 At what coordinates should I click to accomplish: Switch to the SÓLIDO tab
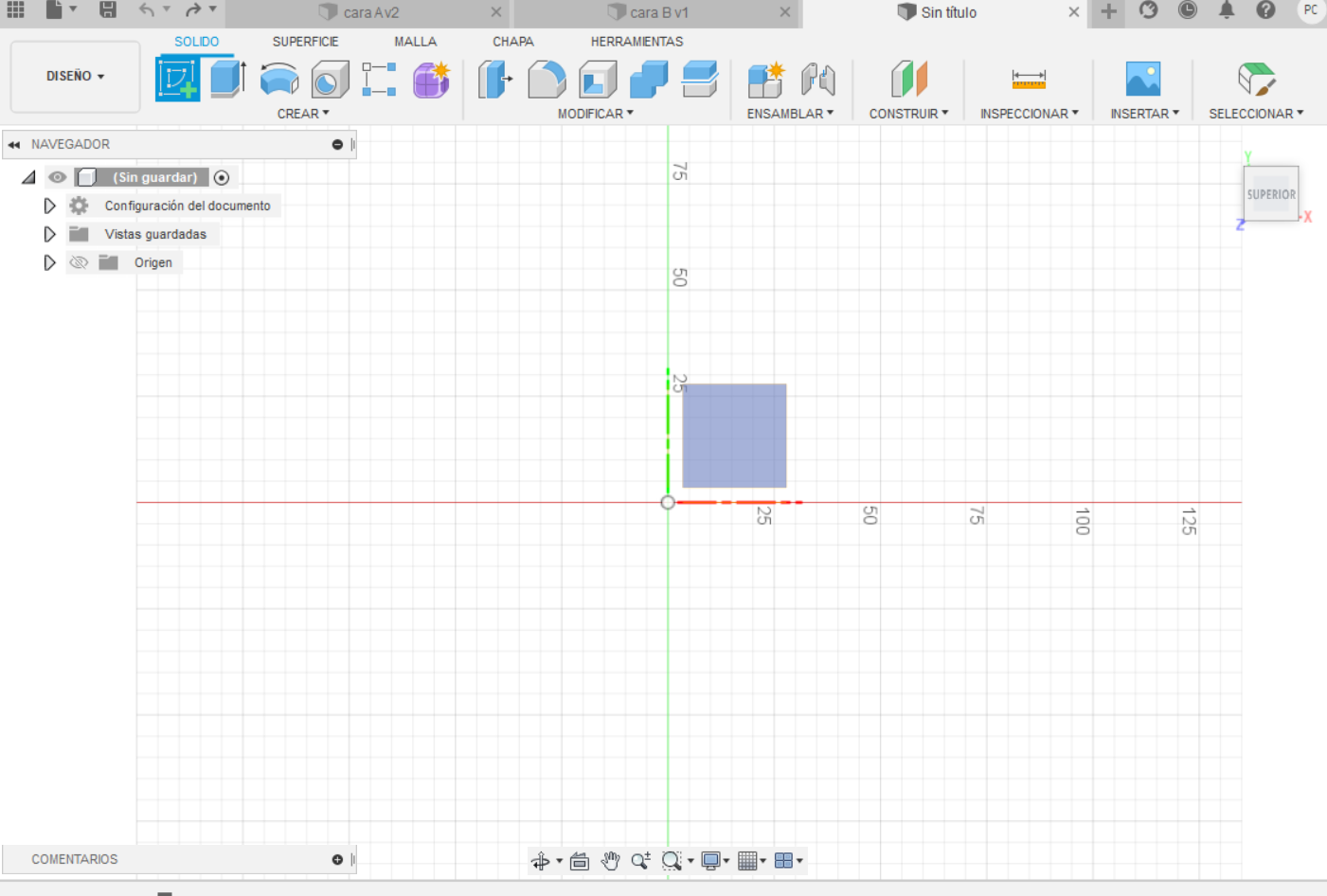(x=196, y=42)
